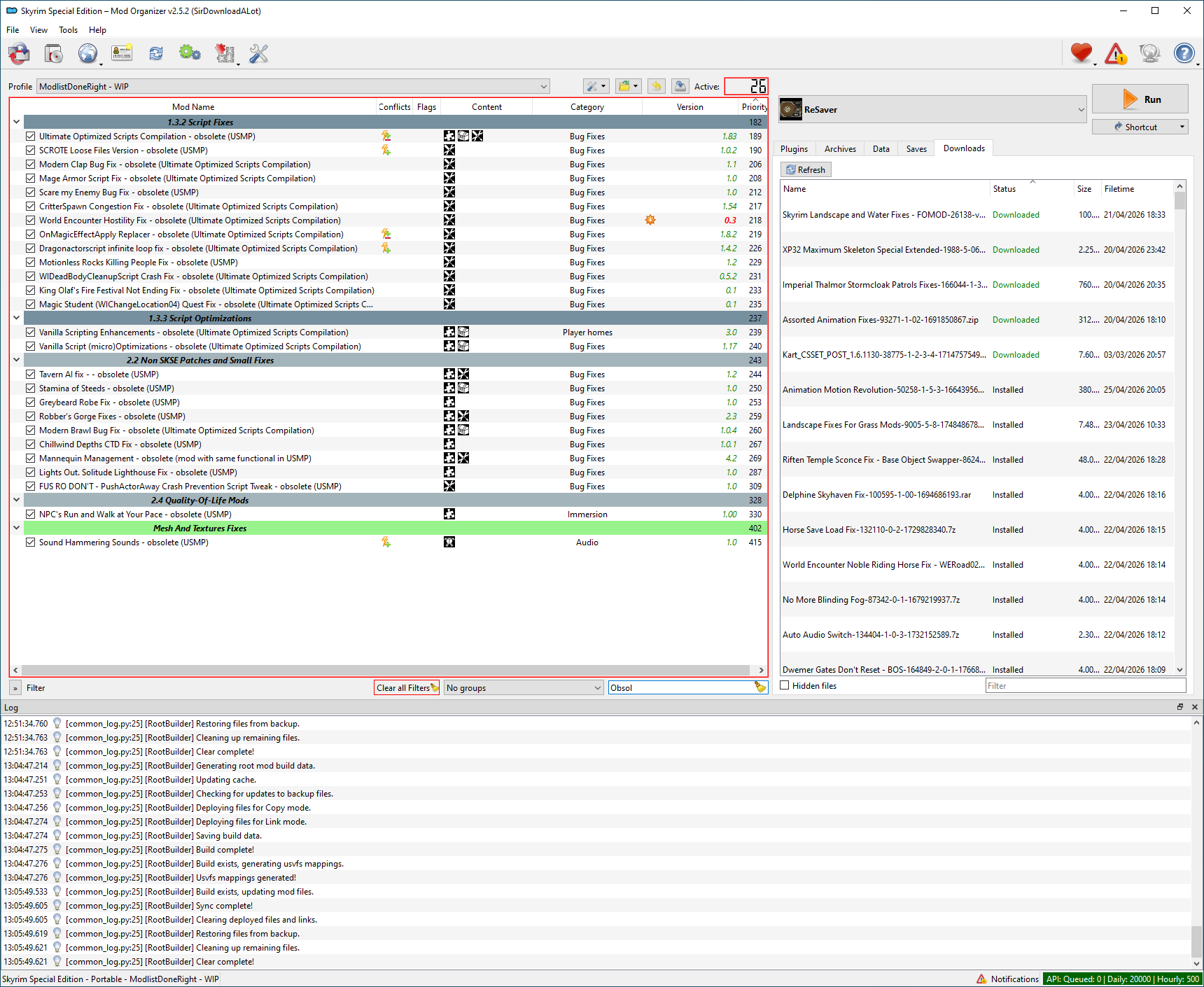
Task: Click the flag icon on World Encounter Hostility Fix
Action: tap(650, 220)
